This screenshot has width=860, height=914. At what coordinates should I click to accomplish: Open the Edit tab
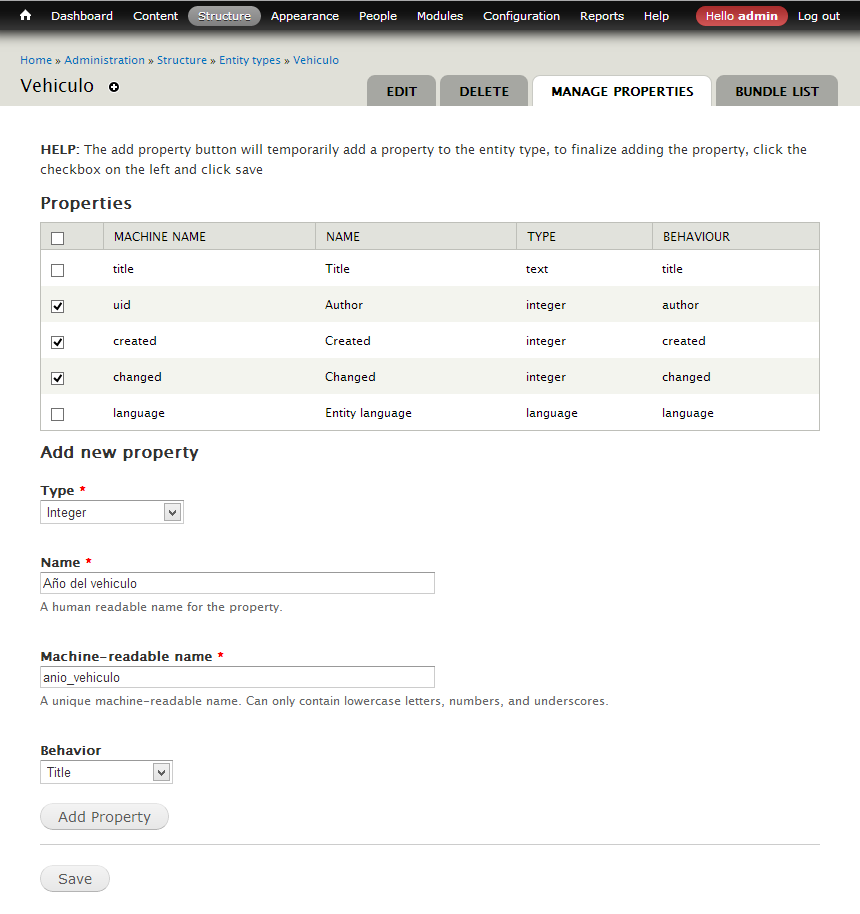[401, 91]
